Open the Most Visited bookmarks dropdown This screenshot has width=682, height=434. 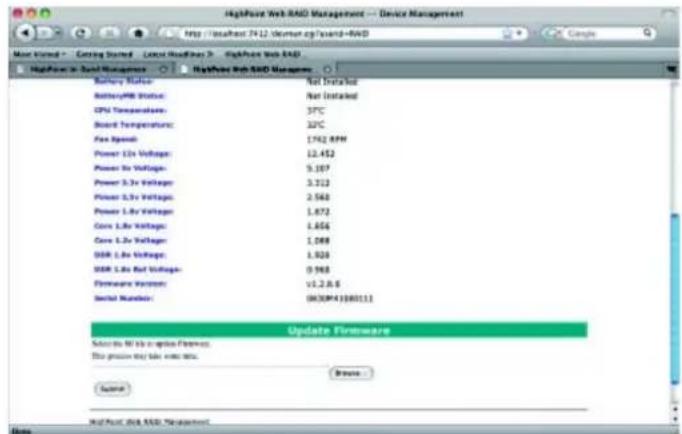pyautogui.click(x=40, y=54)
